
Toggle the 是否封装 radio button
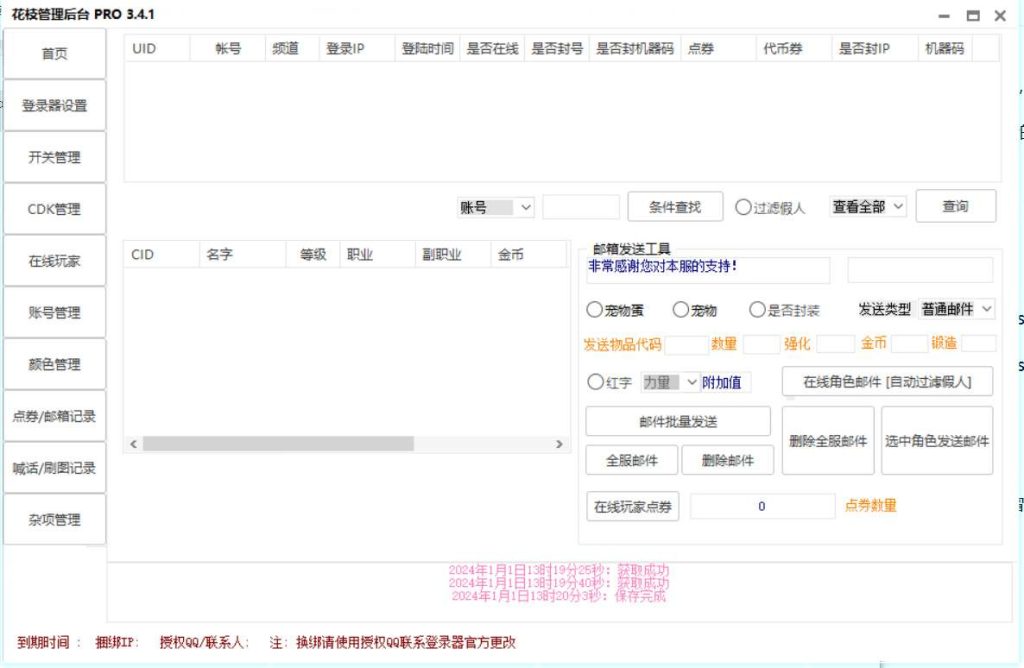tap(758, 311)
